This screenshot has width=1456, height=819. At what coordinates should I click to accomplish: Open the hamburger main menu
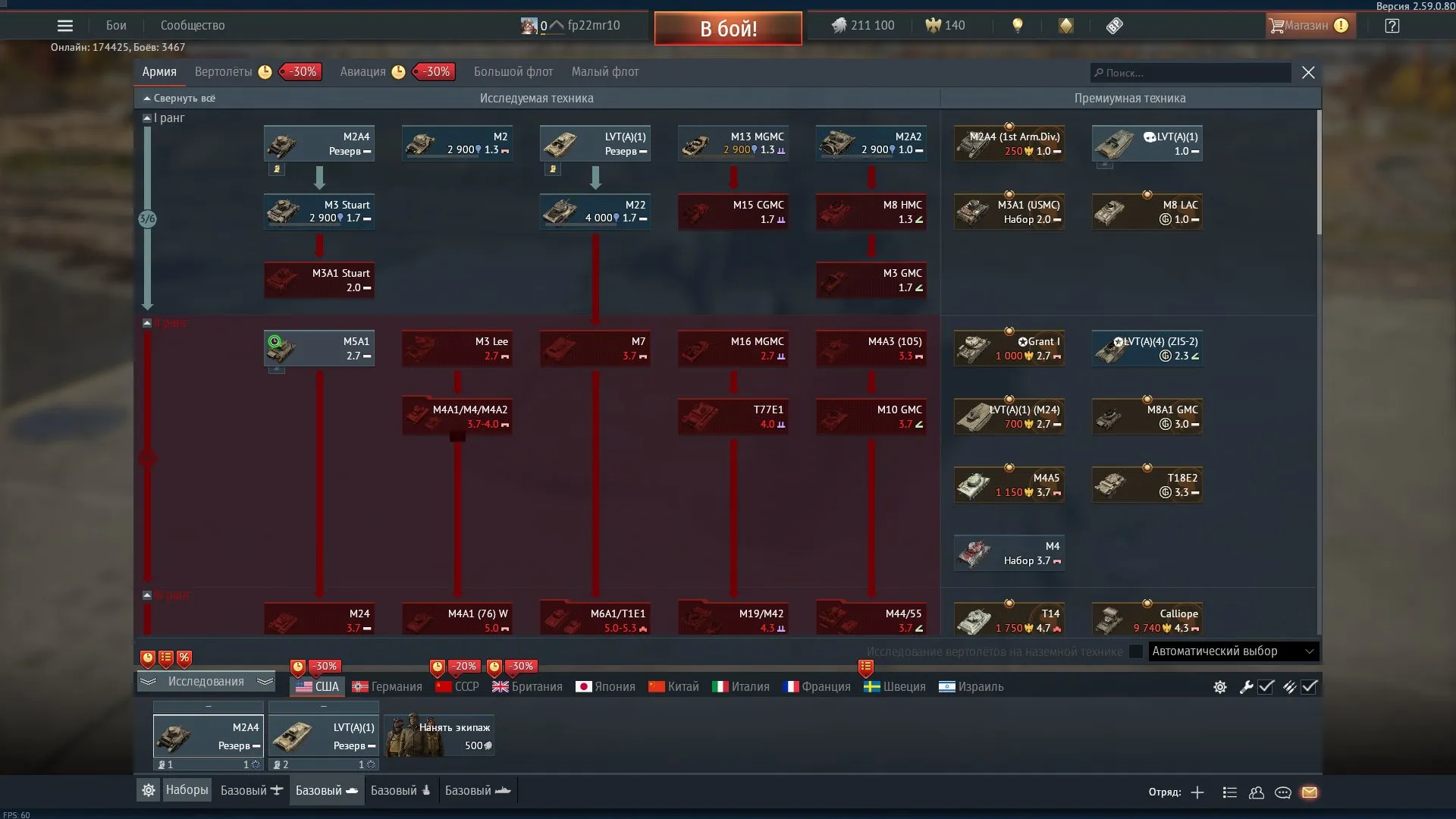[65, 26]
